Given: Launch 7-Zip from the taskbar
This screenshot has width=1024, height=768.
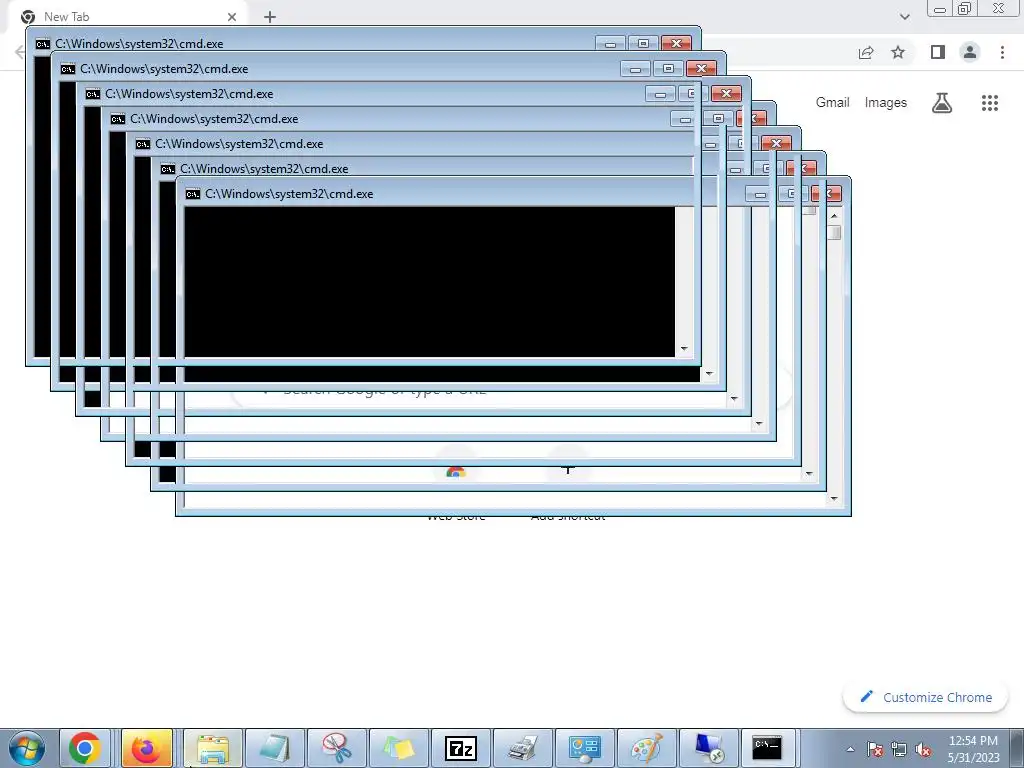Looking at the screenshot, I should (460, 748).
